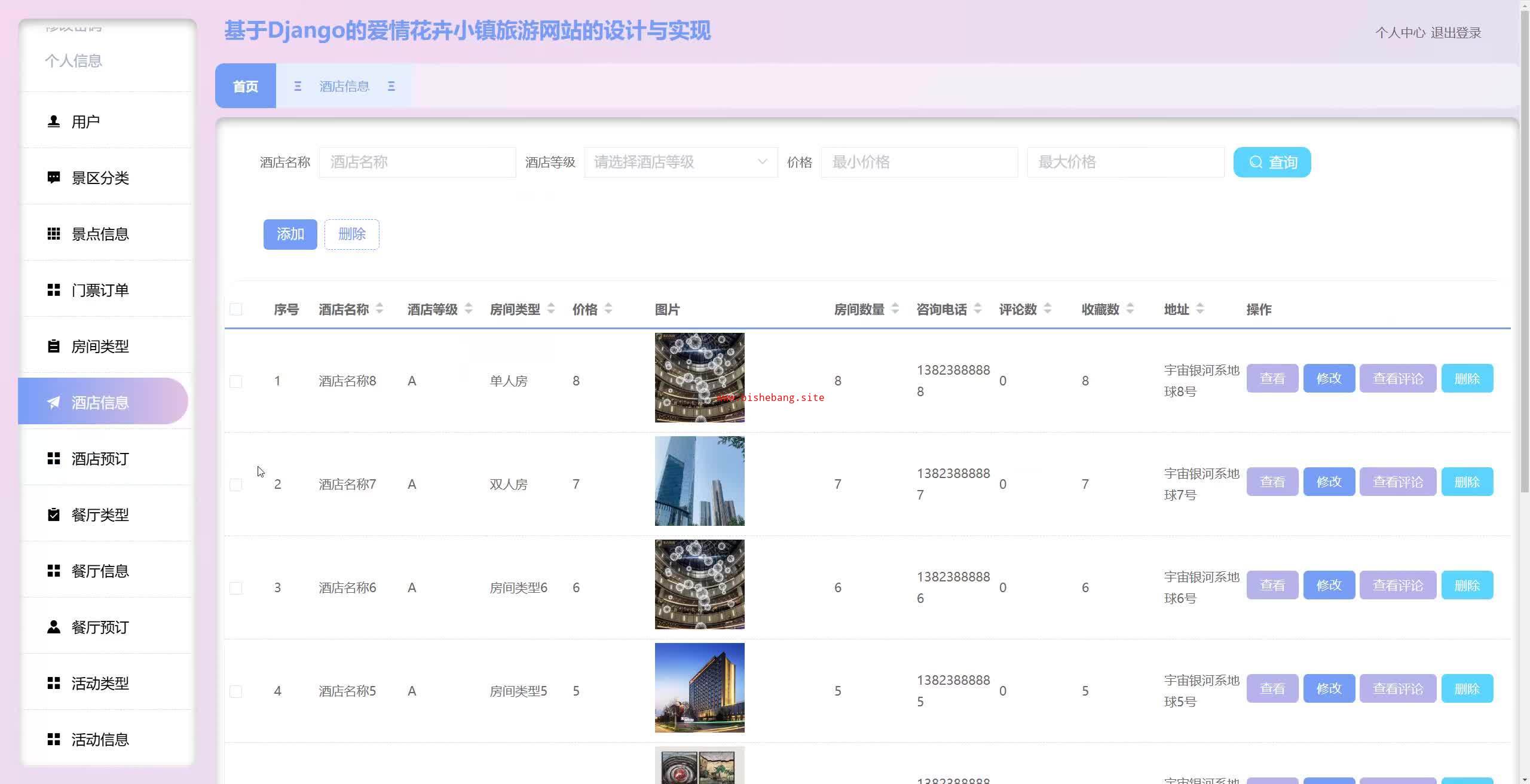Click the clipboard icon for 房间类型
This screenshot has height=784, width=1530.
coord(53,346)
